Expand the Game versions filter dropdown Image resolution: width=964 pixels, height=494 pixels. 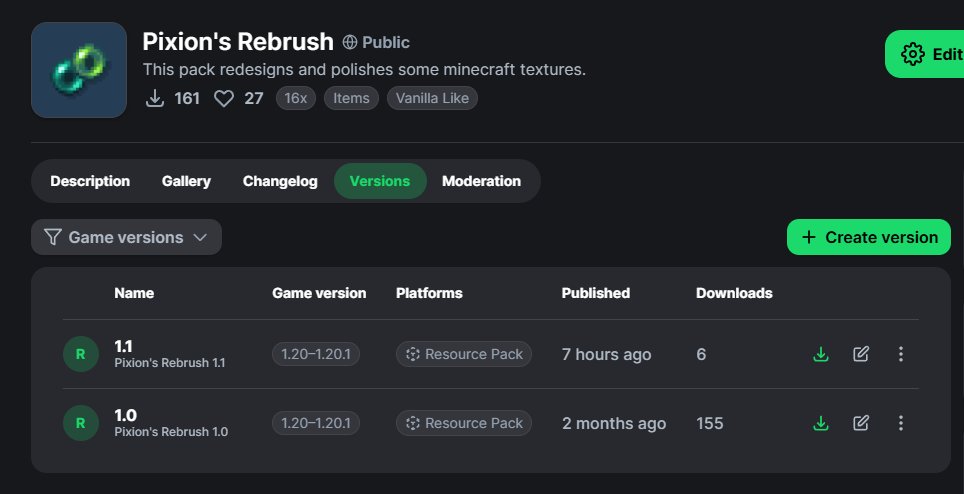[x=126, y=237]
